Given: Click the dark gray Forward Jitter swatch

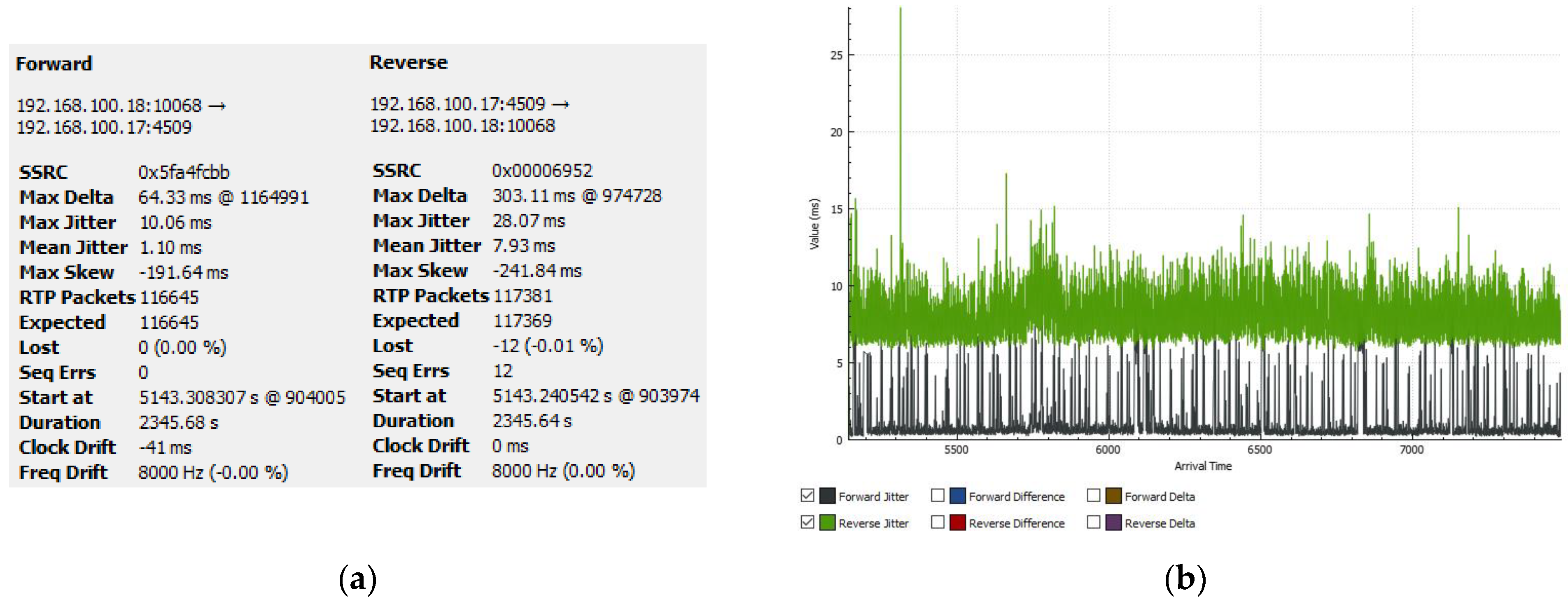Looking at the screenshot, I should (827, 496).
